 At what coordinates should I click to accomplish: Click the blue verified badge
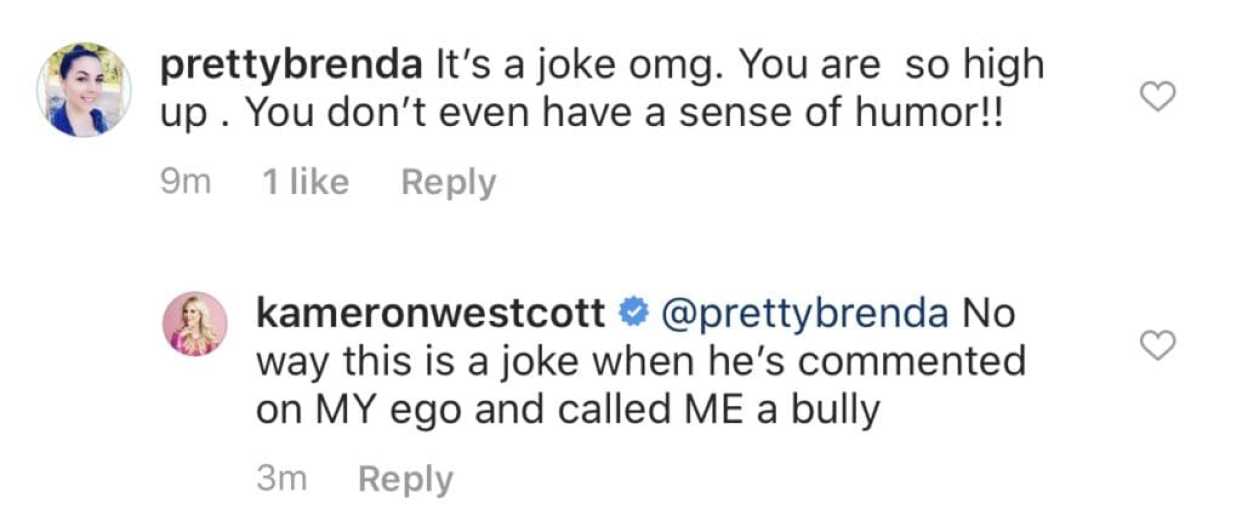pos(631,314)
